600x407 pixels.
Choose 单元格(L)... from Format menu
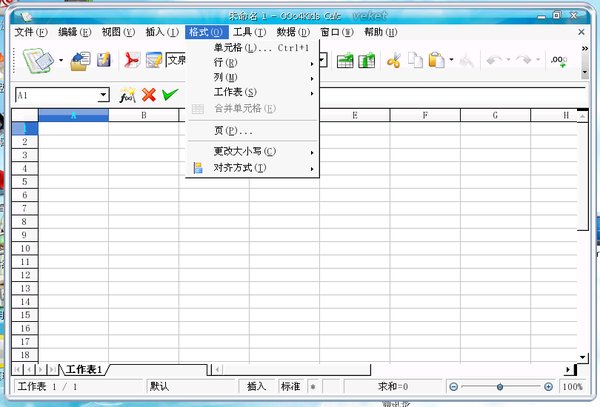tap(252, 48)
